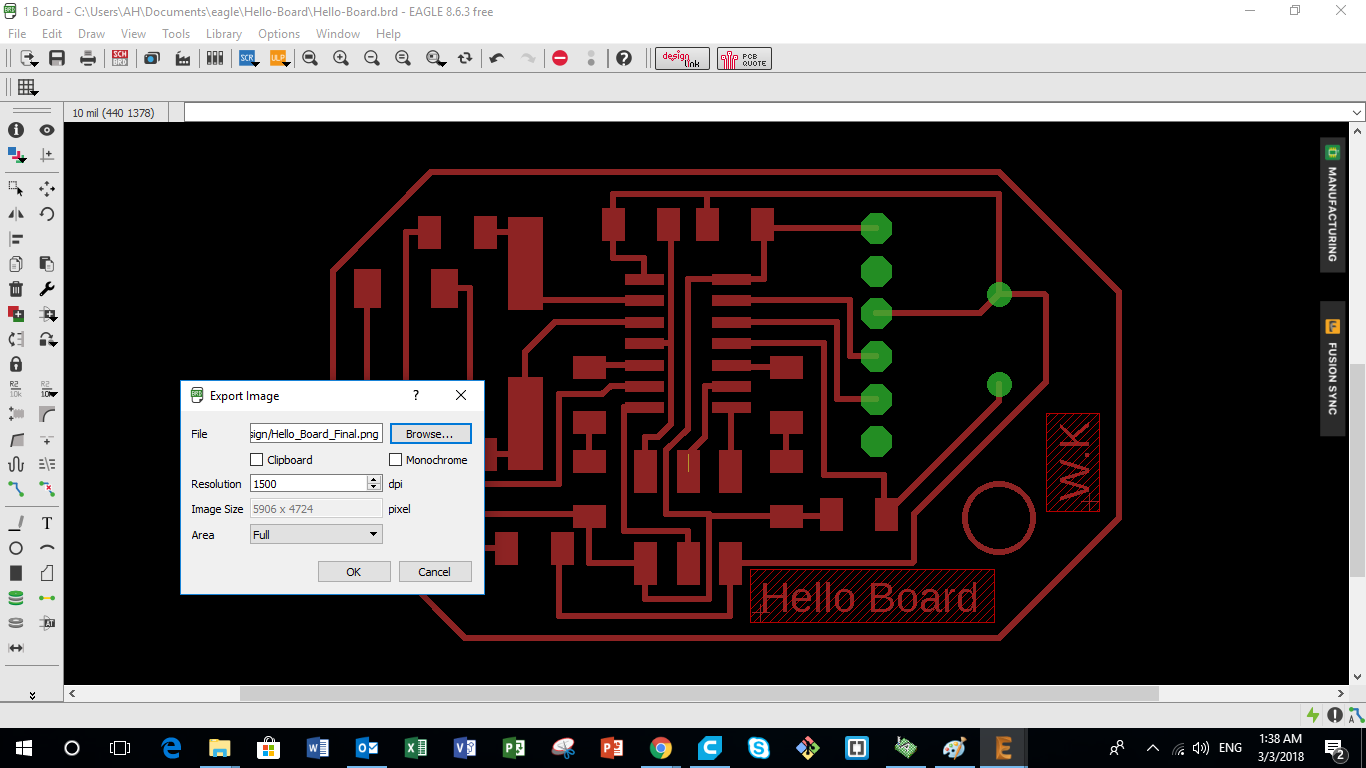Expand the Open file dropdown arrow
Screen dimensions: 1366x768
37,63
